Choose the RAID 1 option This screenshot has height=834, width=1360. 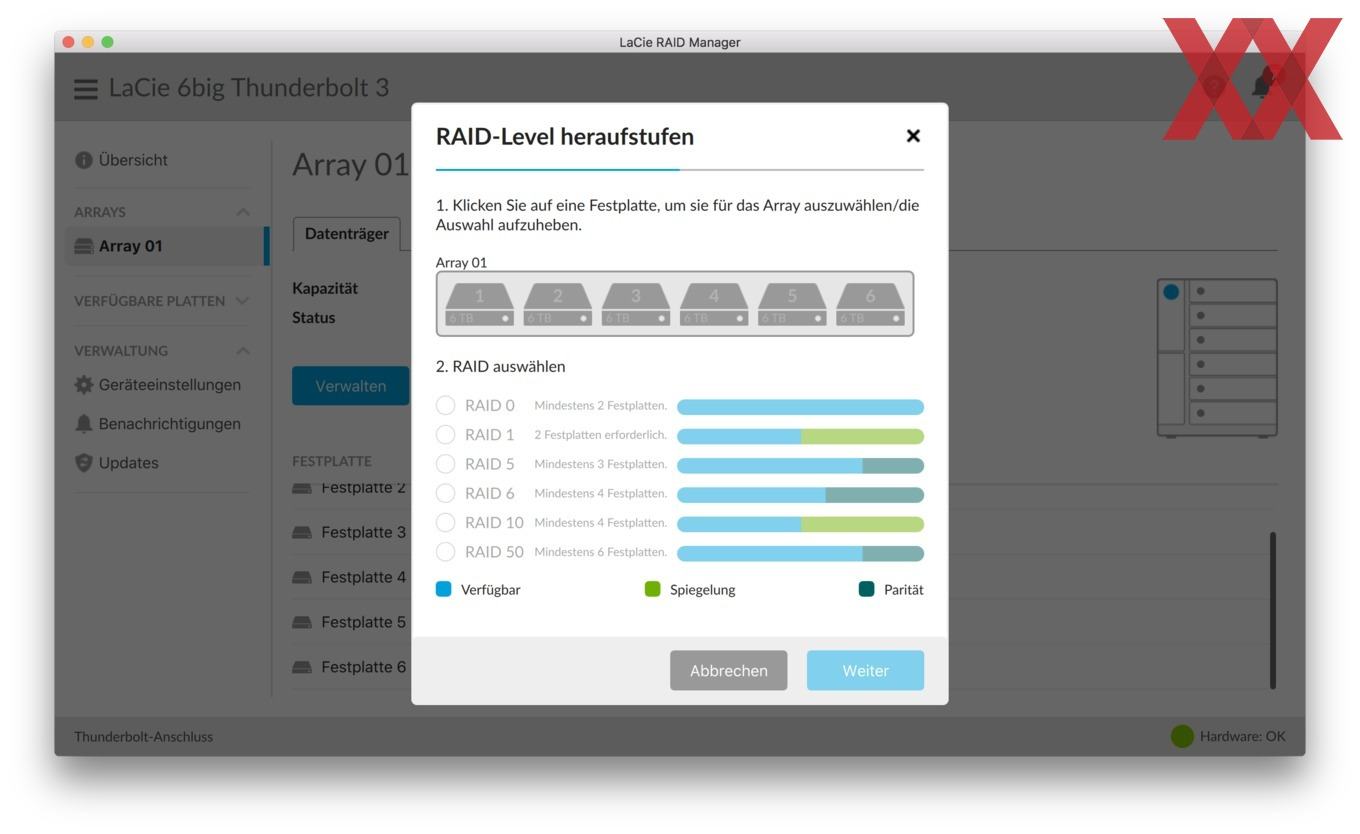[446, 435]
